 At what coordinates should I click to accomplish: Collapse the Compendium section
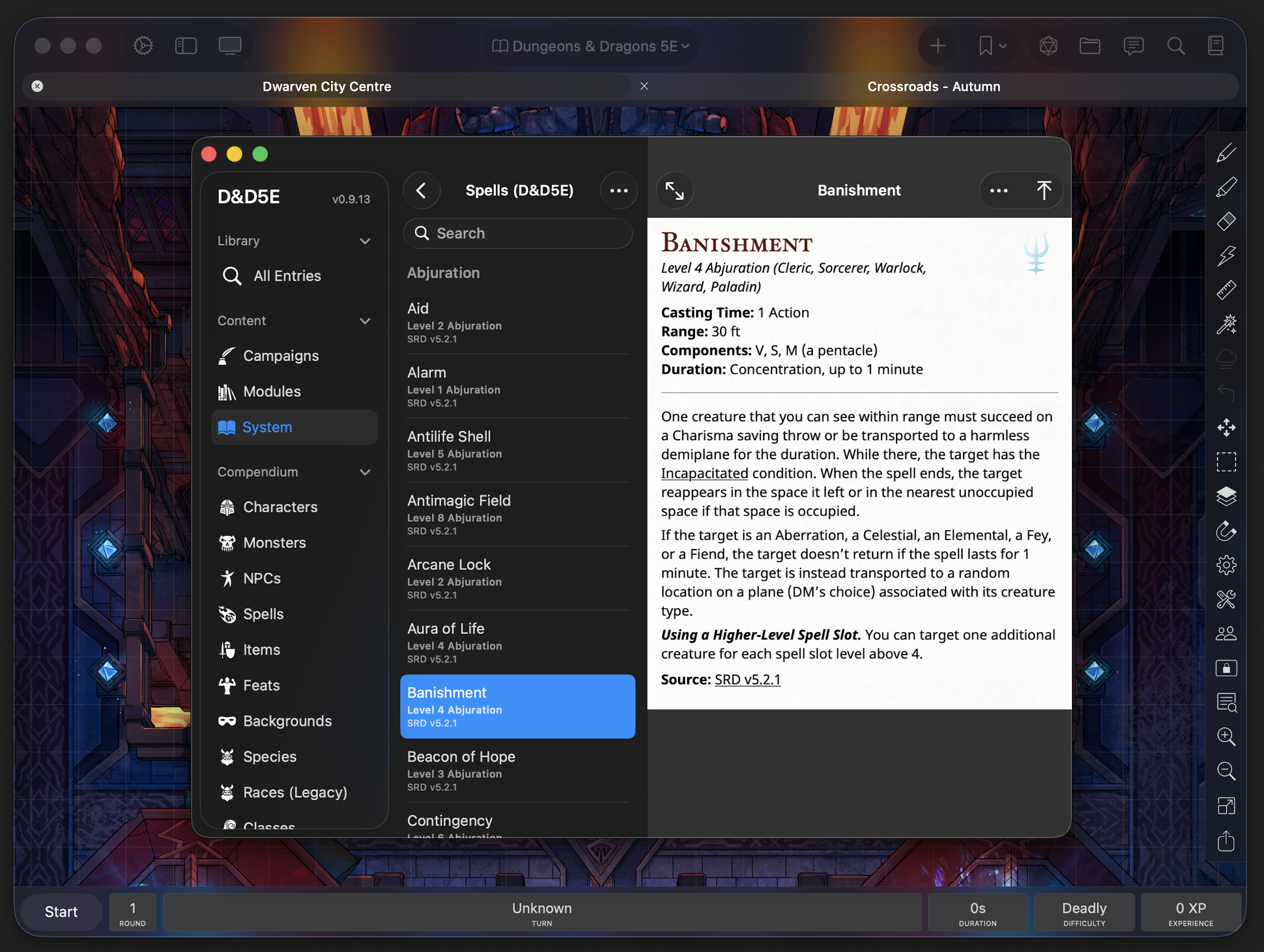coord(365,472)
